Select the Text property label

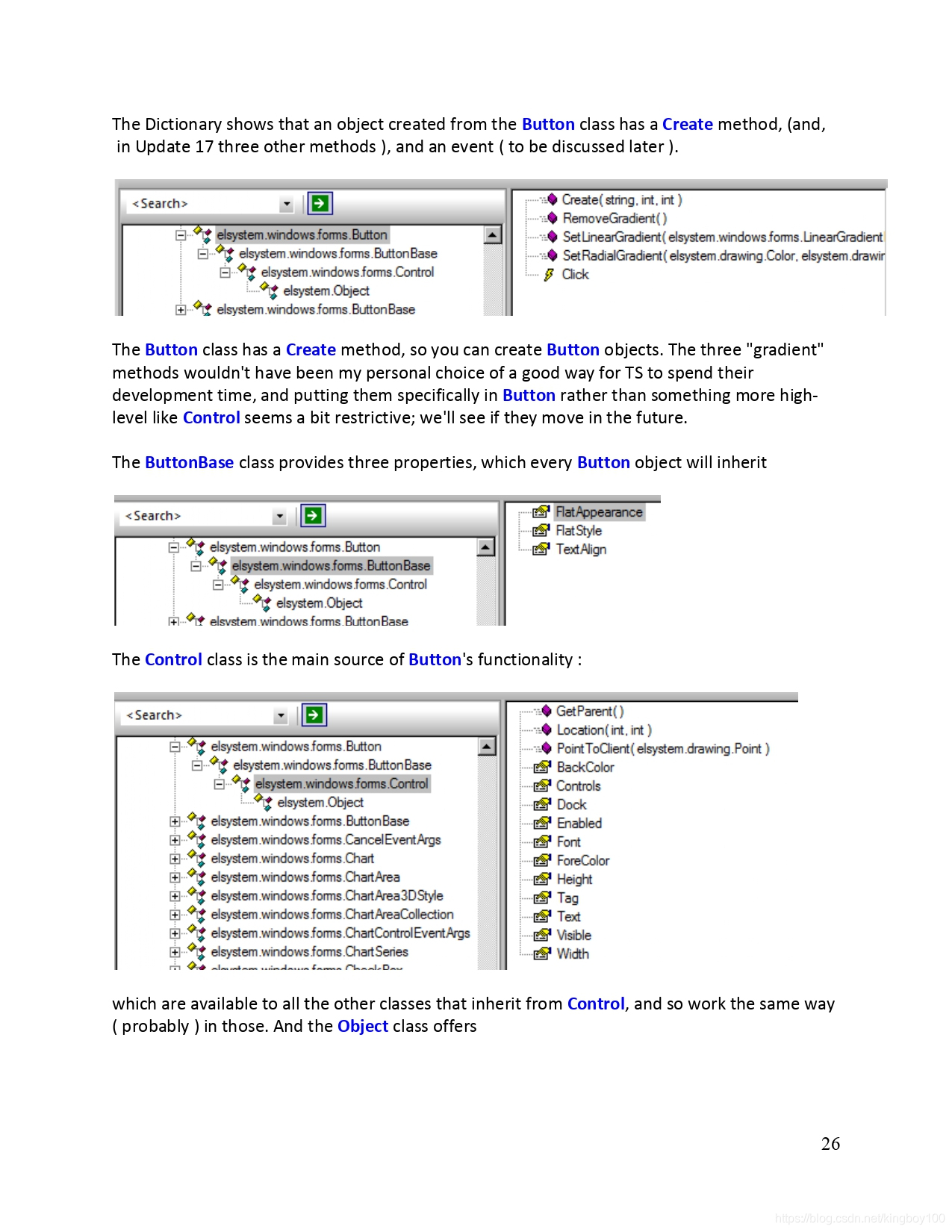(x=568, y=916)
